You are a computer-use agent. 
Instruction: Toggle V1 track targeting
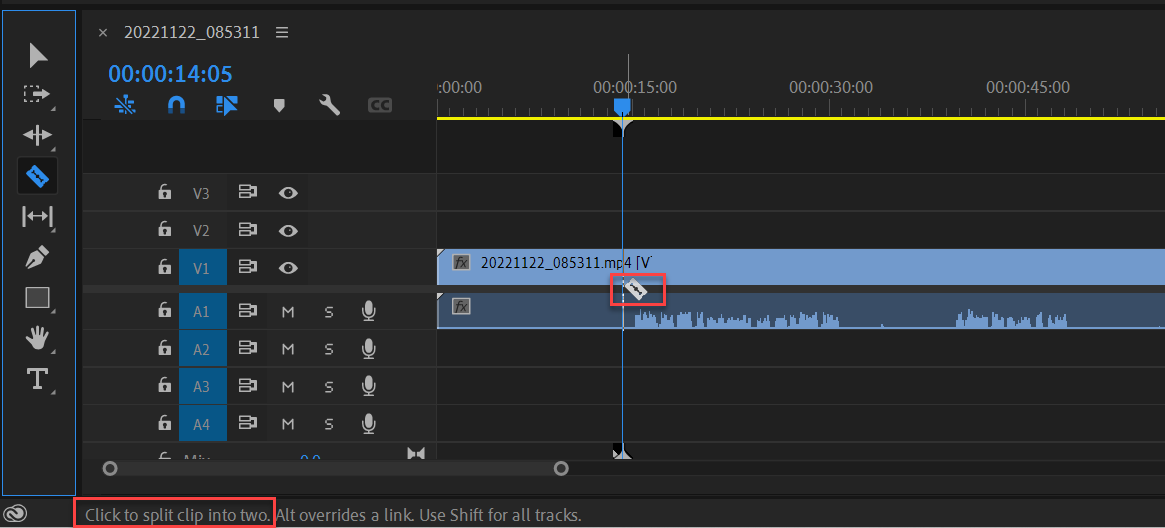click(x=202, y=268)
